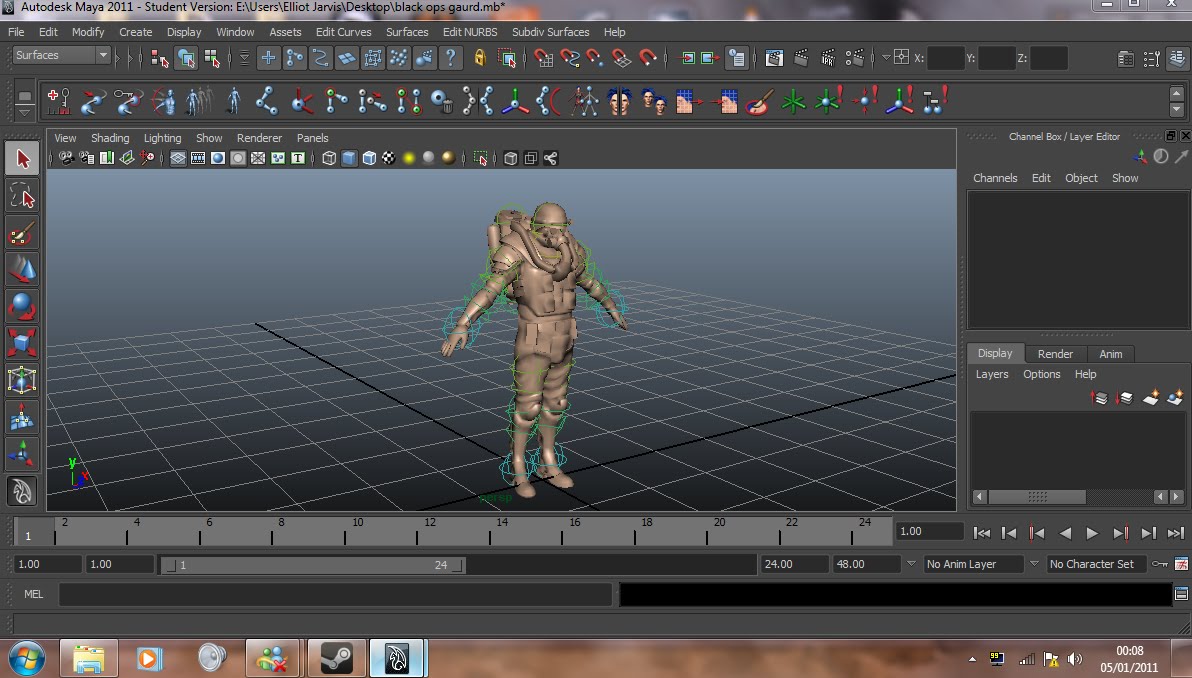Toggle film gate in viewport
The height and width of the screenshot is (678, 1192).
(x=198, y=158)
